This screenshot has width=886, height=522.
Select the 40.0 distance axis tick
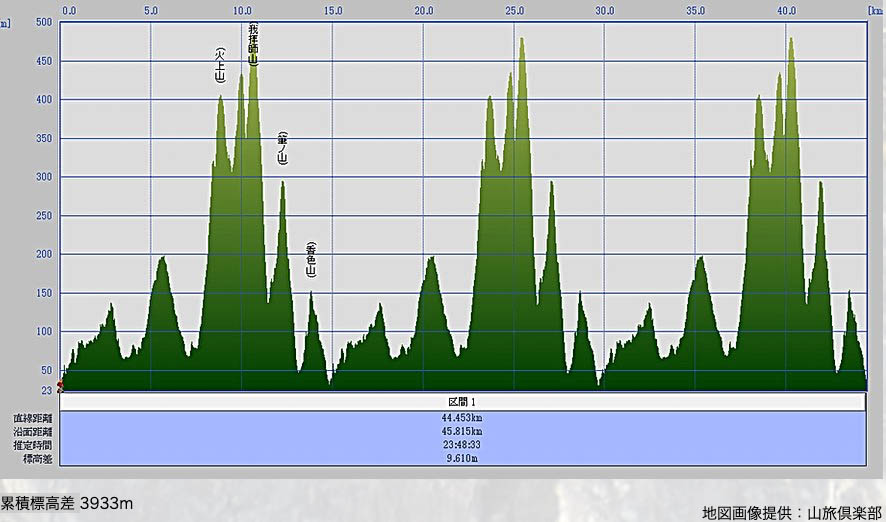pyautogui.click(x=786, y=11)
